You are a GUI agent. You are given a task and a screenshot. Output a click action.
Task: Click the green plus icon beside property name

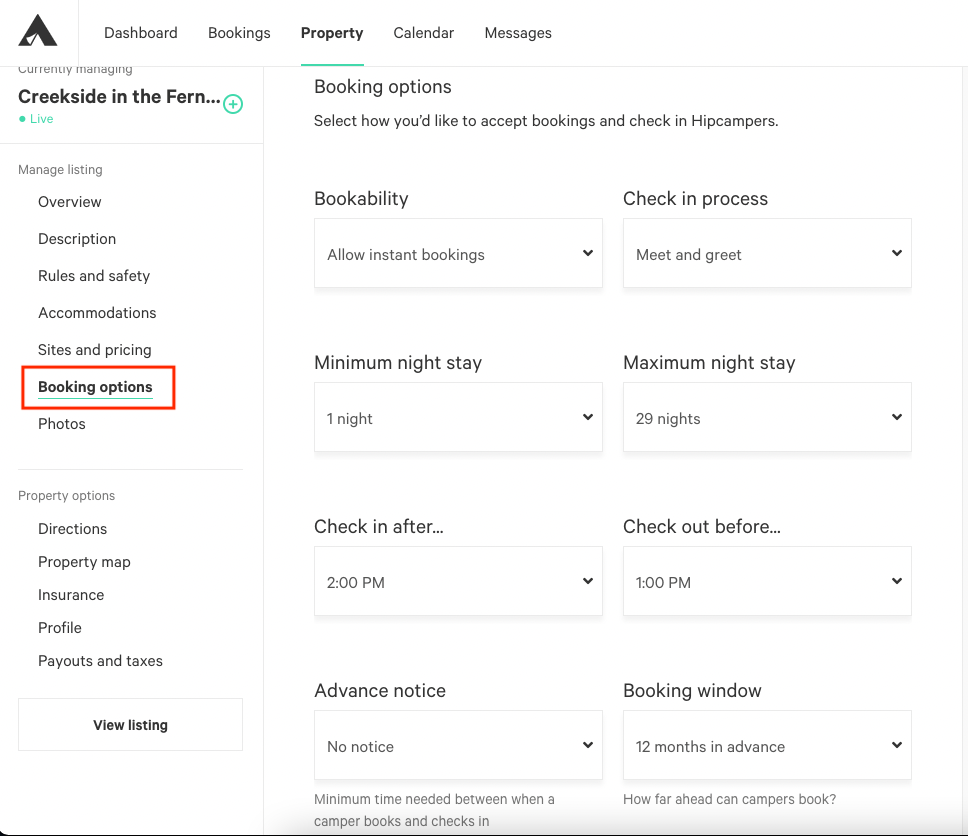(x=233, y=104)
